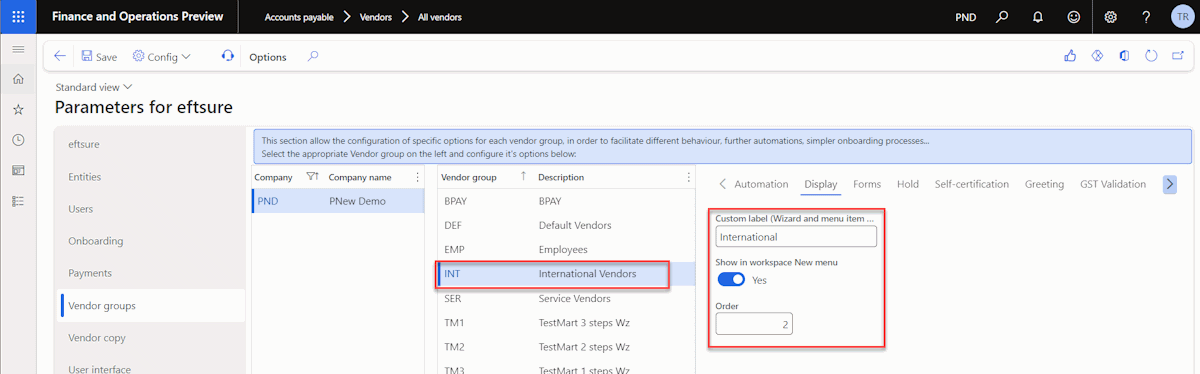Open the feedback smiley icon

click(1074, 17)
